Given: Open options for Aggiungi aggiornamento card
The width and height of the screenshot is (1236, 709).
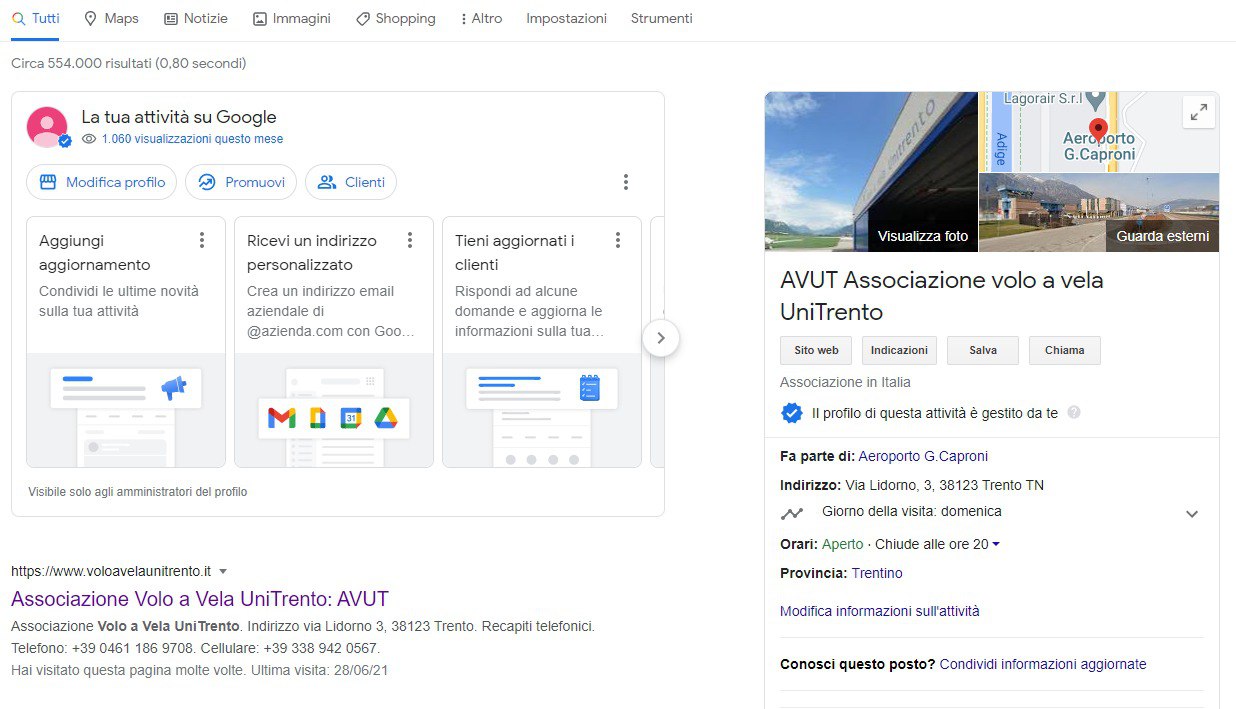Looking at the screenshot, I should click(202, 240).
